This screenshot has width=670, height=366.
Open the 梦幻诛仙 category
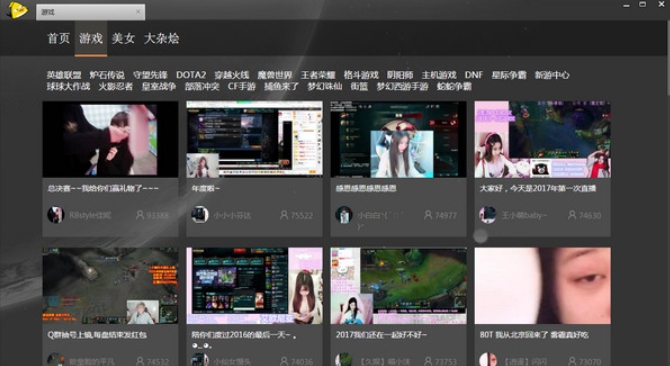click(x=324, y=86)
